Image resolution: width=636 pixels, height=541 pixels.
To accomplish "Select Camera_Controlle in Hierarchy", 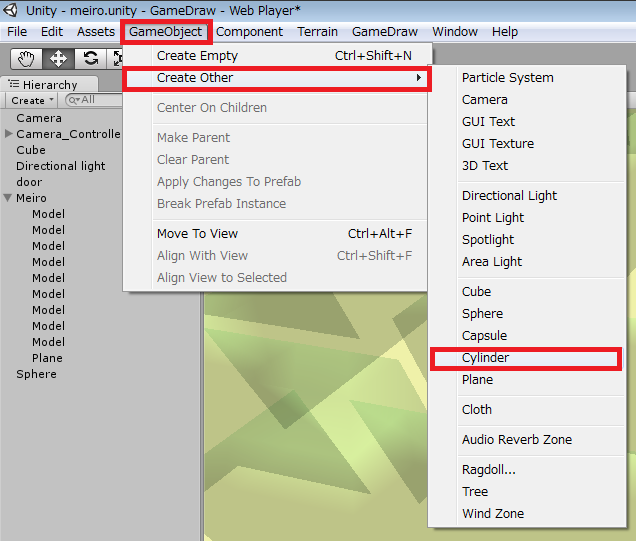I will click(68, 134).
